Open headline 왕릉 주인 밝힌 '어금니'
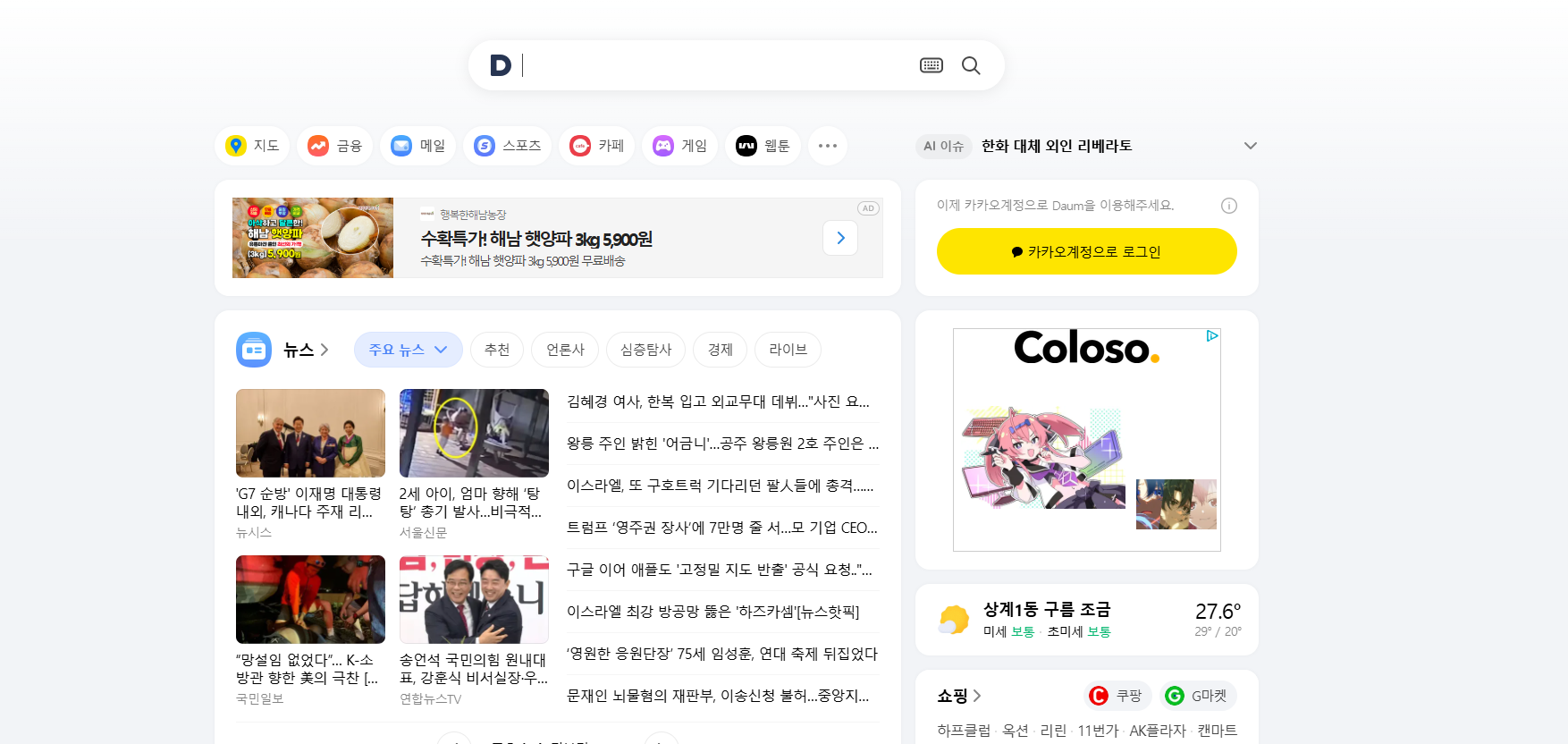 [722, 444]
